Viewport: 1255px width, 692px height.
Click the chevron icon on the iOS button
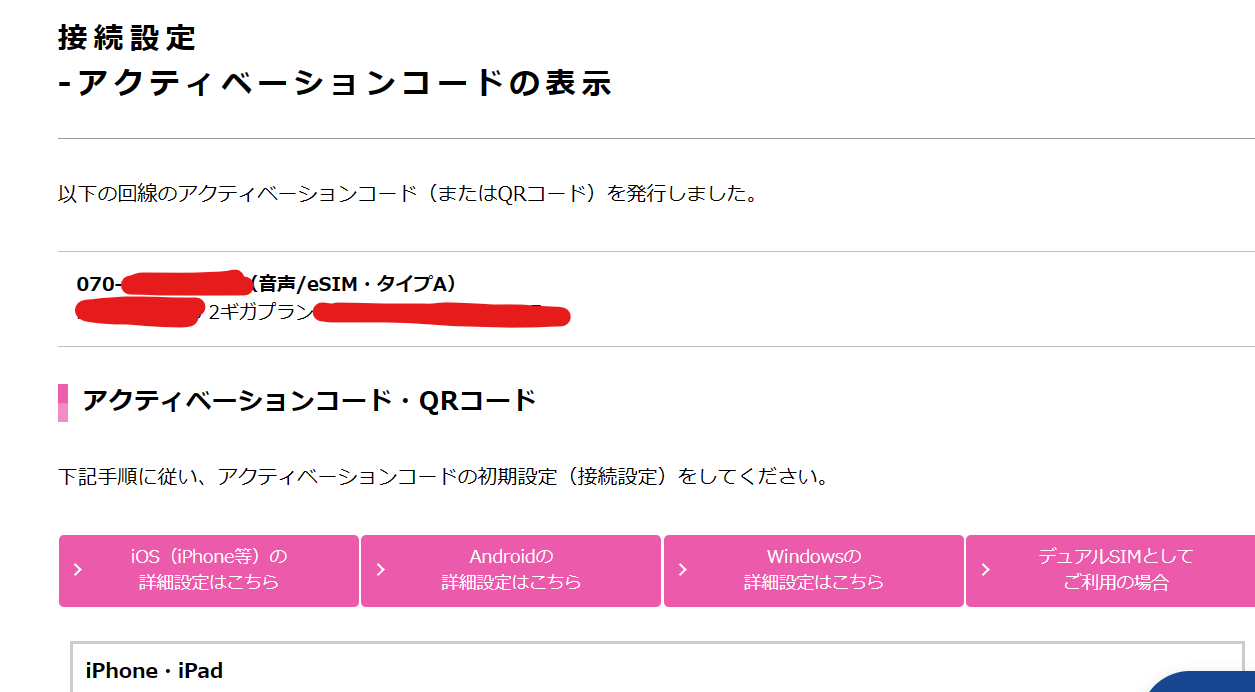pyautogui.click(x=78, y=570)
